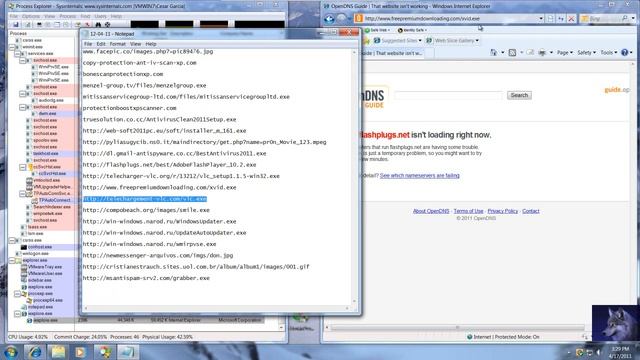Screen dimensions: 640x360
Task: Click the OpenDNS Guide search input field
Action: point(449,95)
